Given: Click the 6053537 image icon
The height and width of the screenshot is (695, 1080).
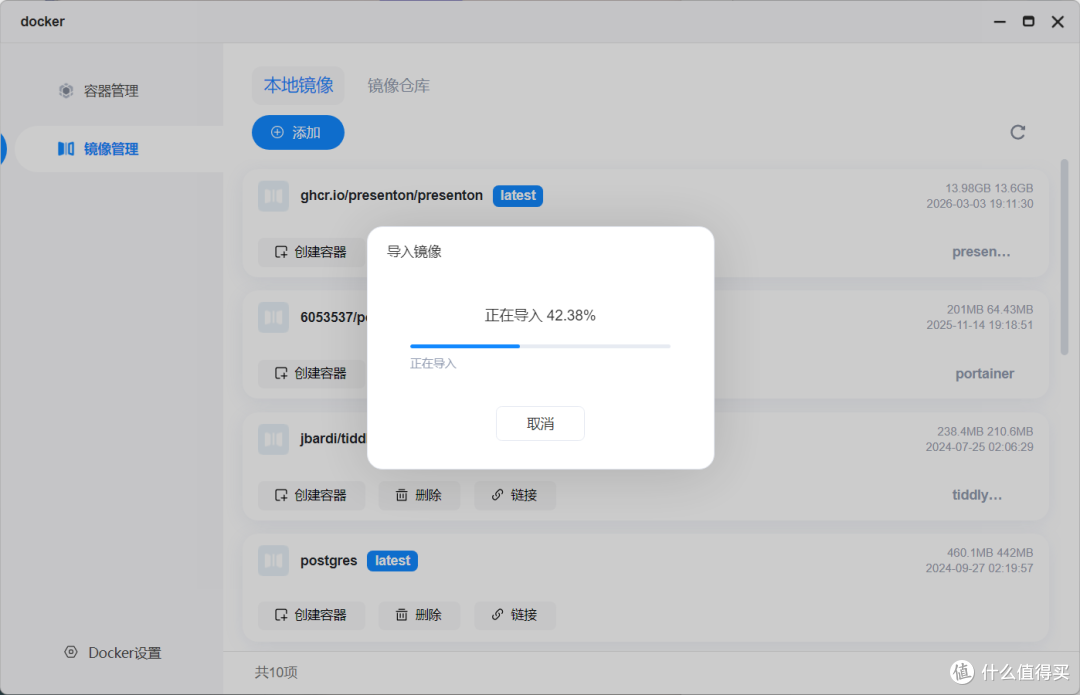Looking at the screenshot, I should pyautogui.click(x=273, y=318).
